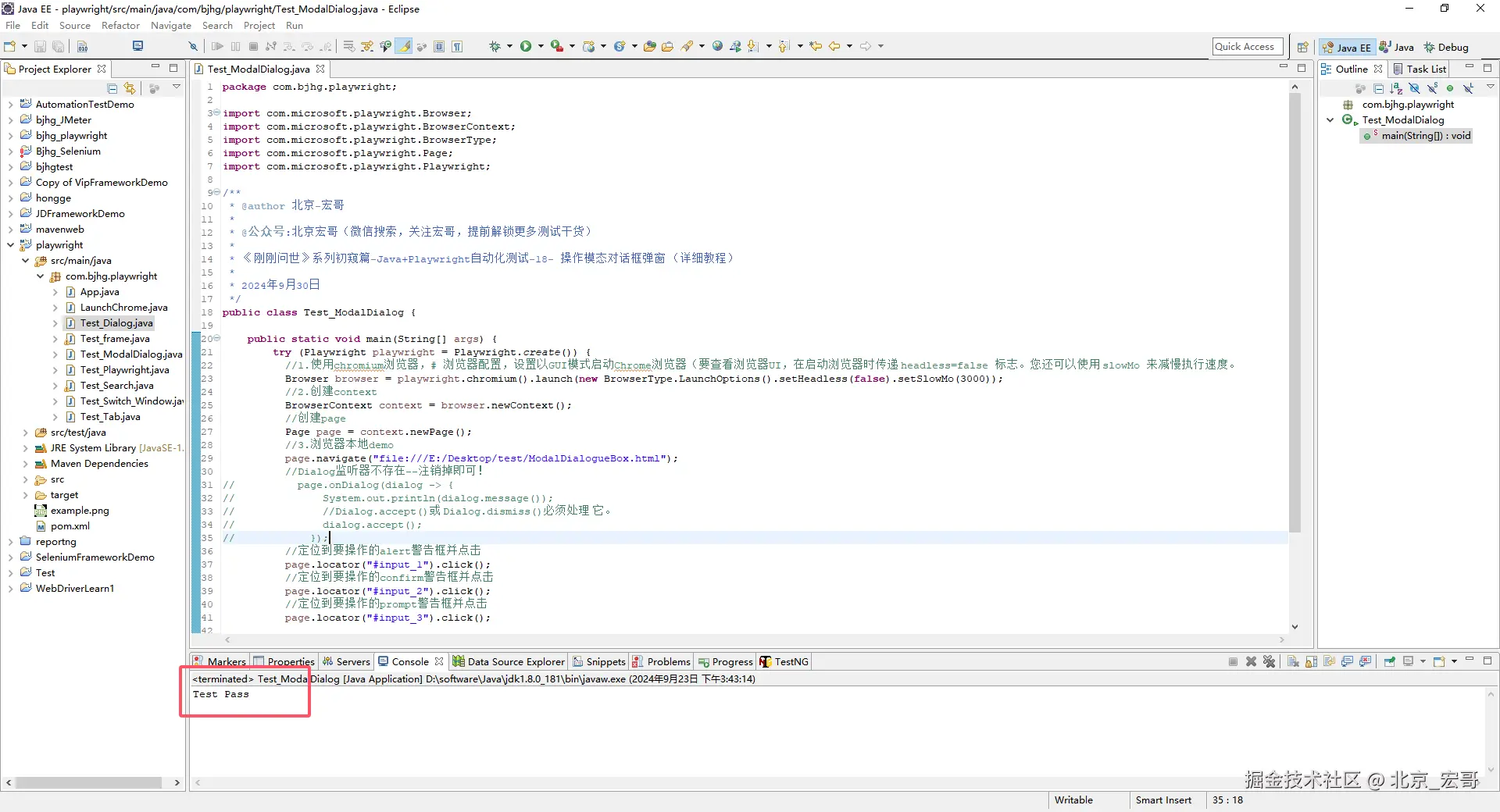Screen dimensions: 1500x812
Task: Toggle Word Wrap in Console toolbar
Action: 1329,661
